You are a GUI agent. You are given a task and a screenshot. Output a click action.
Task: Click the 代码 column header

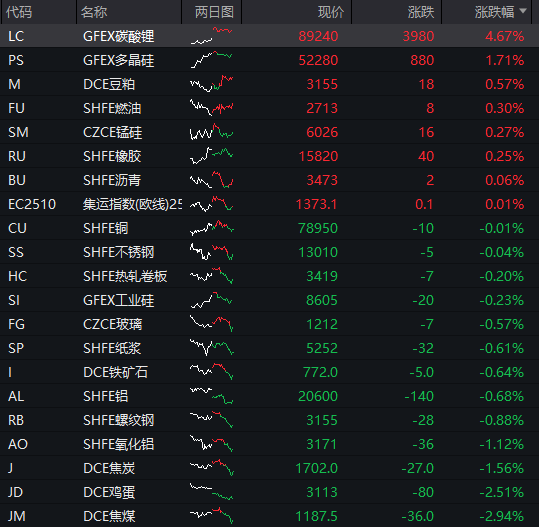tap(19, 12)
